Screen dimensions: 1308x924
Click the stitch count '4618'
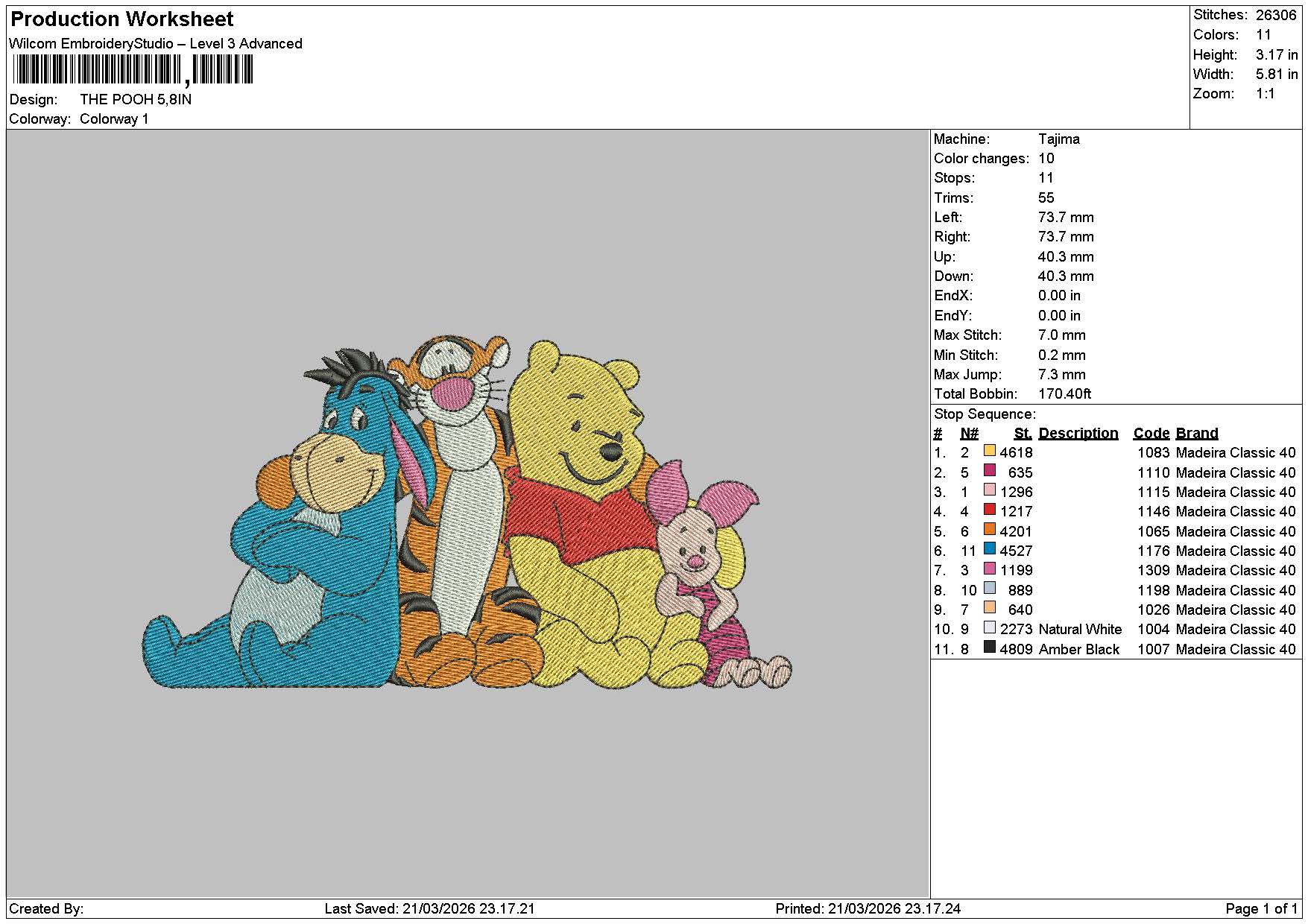coord(1017,453)
